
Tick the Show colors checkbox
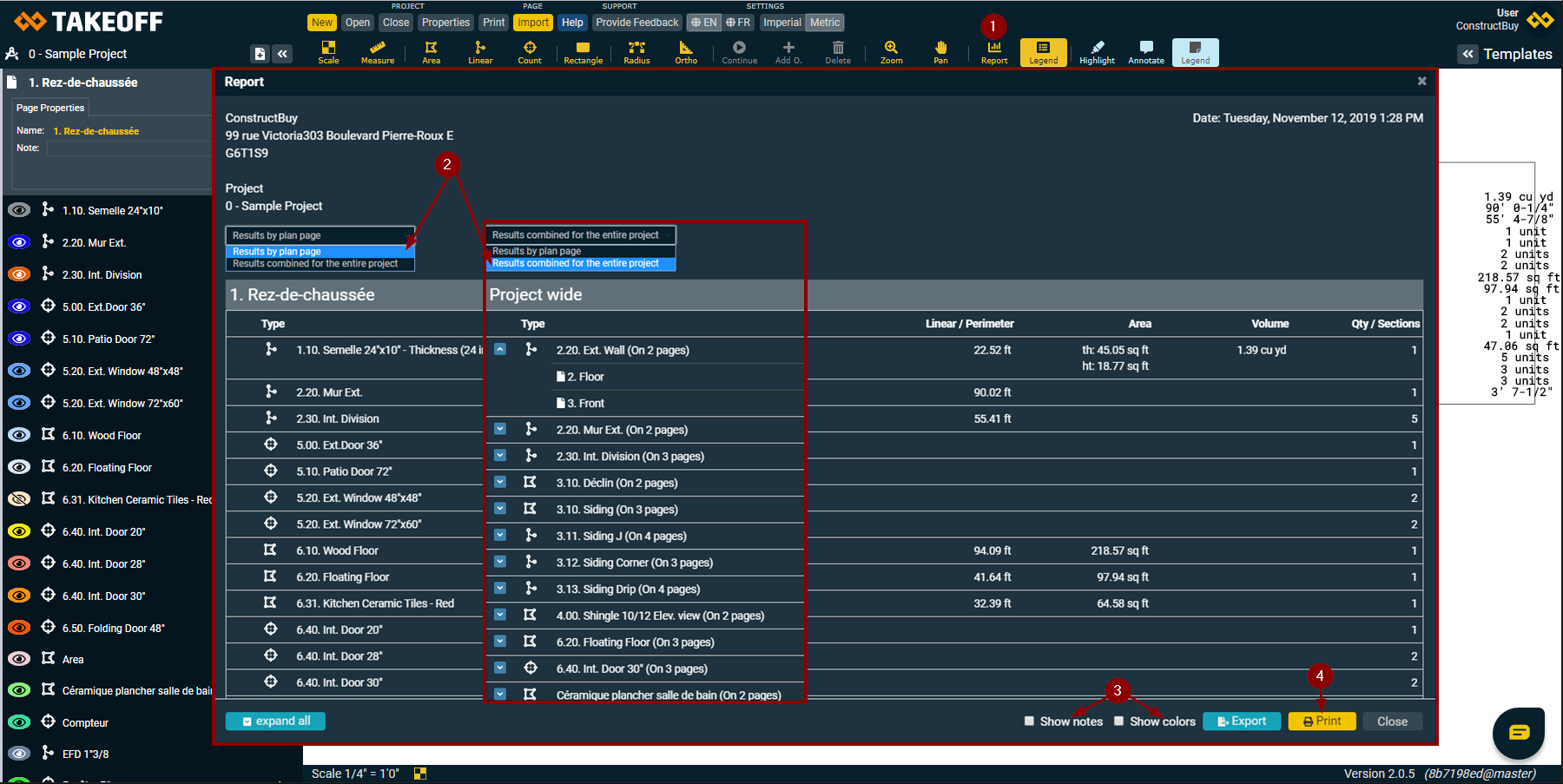click(x=1118, y=721)
